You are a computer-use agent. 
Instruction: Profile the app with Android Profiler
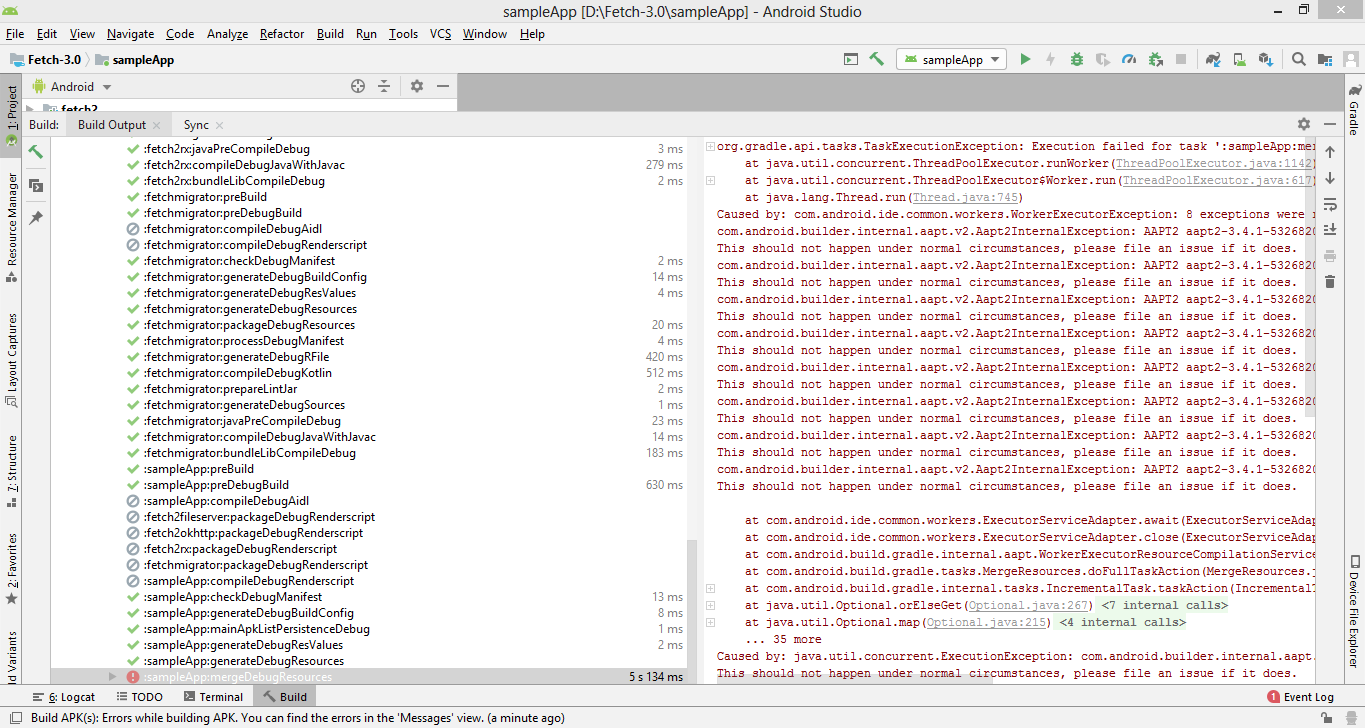(1130, 59)
